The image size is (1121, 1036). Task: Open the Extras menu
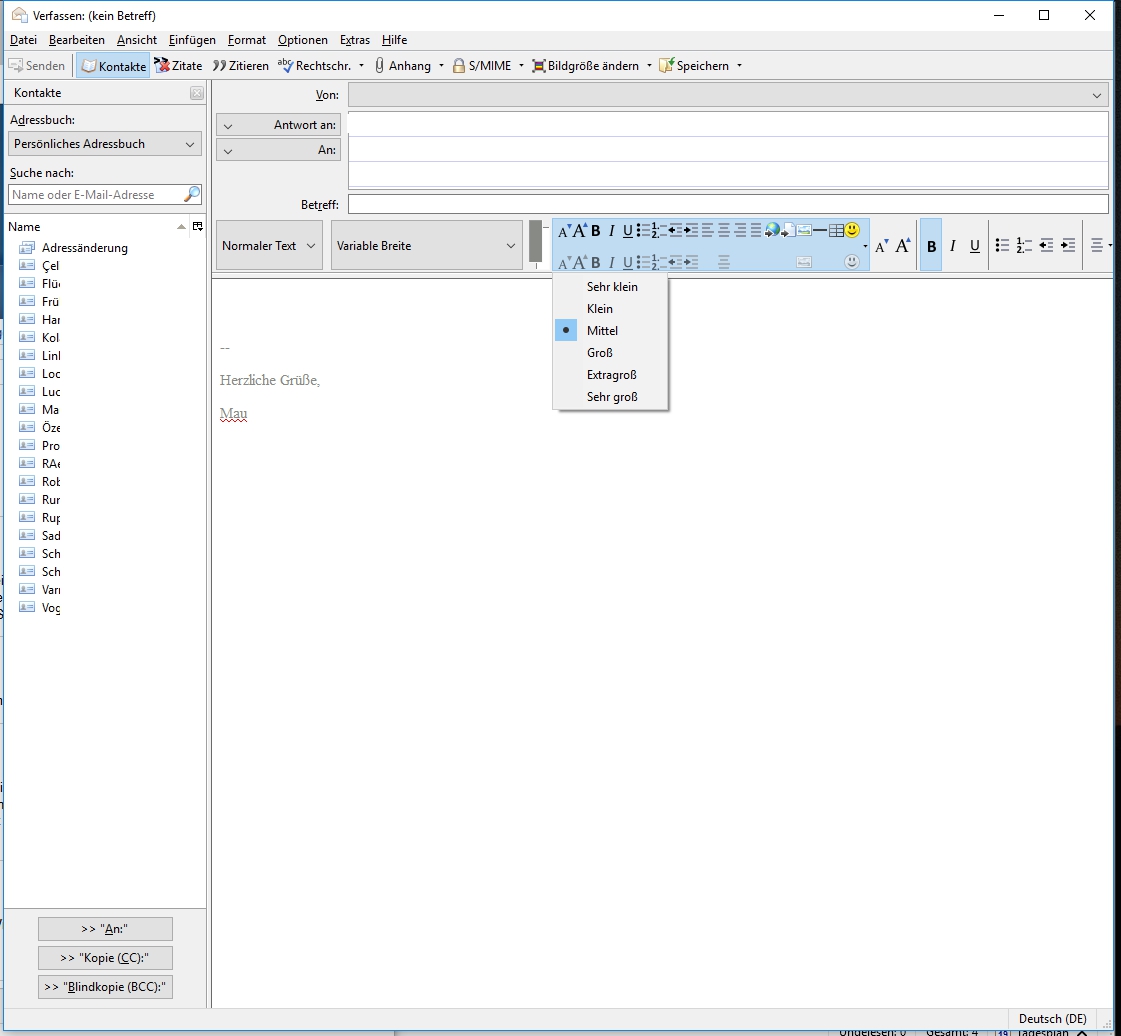354,40
